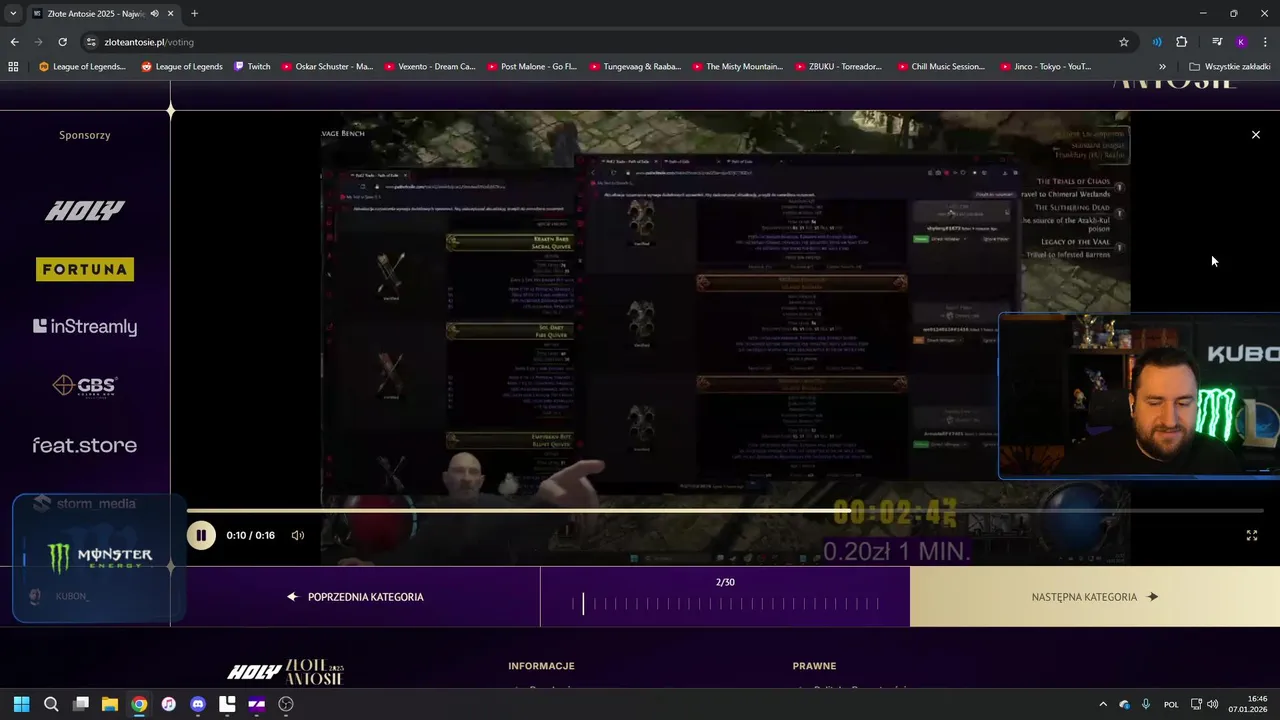Click the blue sound-wave extension icon

click(x=1157, y=42)
